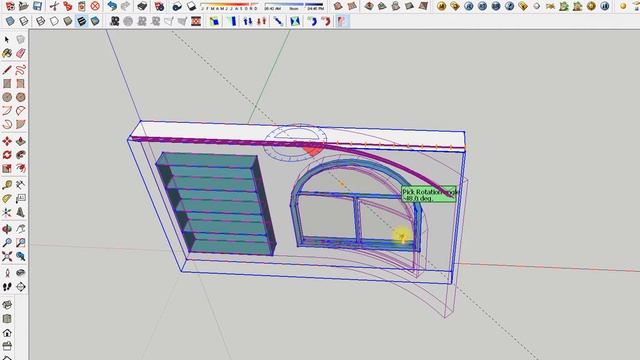Select the Follow Me tool

click(20, 155)
